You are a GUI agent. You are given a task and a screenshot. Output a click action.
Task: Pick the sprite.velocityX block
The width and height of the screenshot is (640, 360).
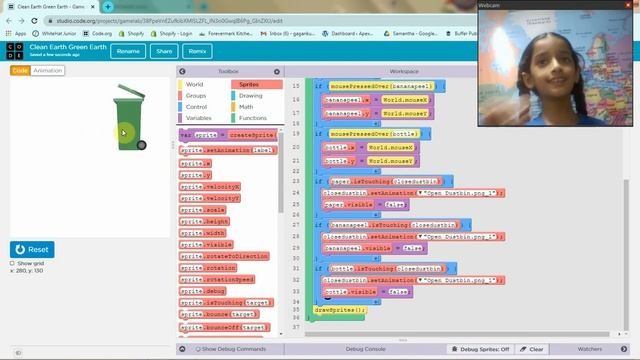[x=210, y=187]
